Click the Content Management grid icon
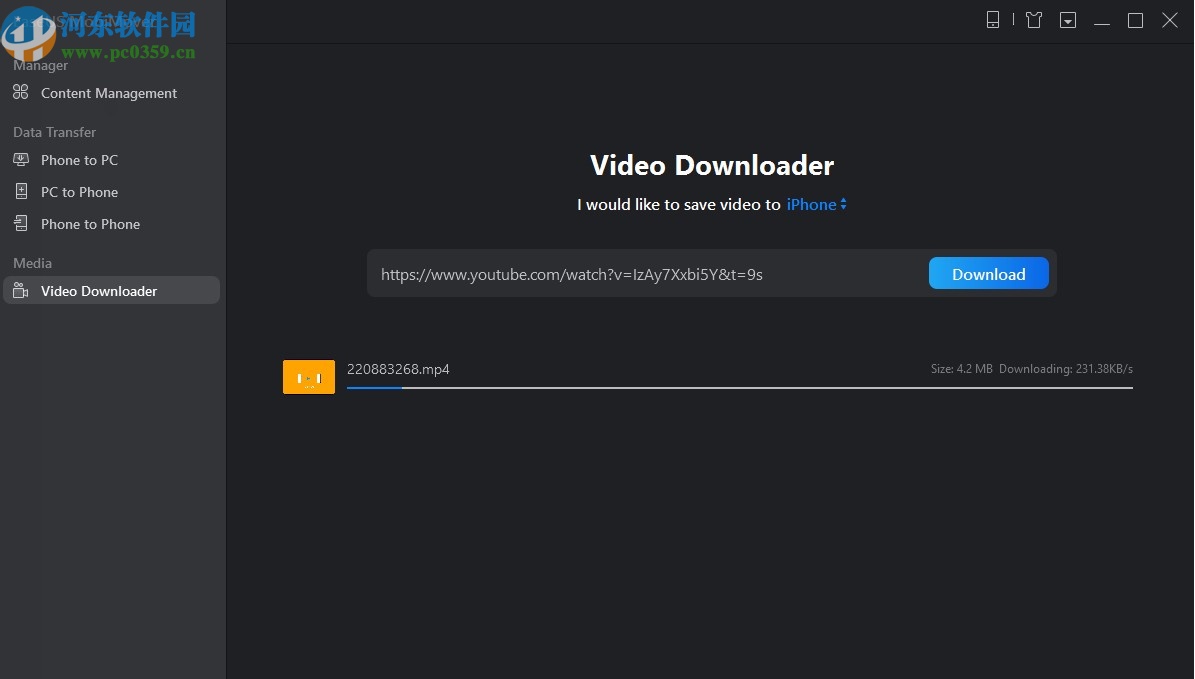This screenshot has height=679, width=1195. (x=21, y=92)
